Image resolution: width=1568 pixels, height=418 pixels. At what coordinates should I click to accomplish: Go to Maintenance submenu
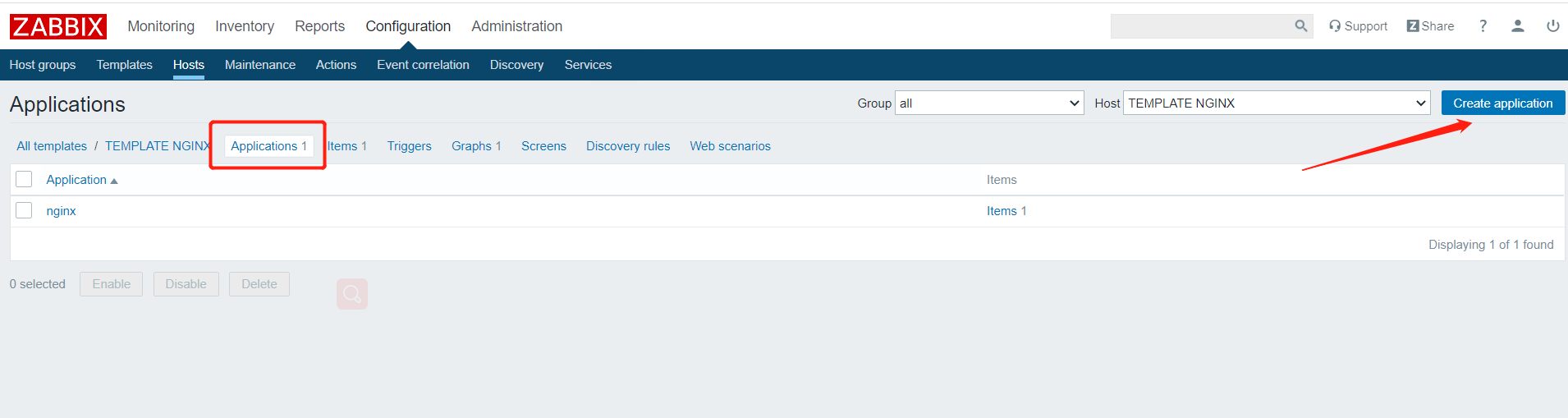(260, 65)
